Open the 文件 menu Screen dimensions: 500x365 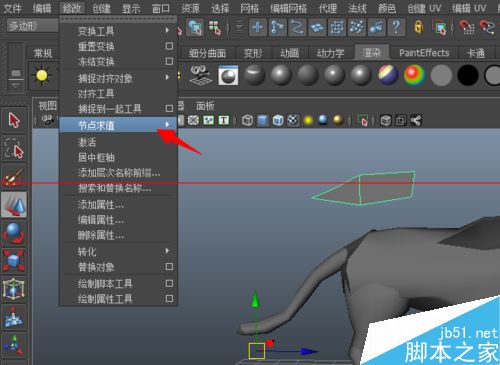click(x=13, y=8)
